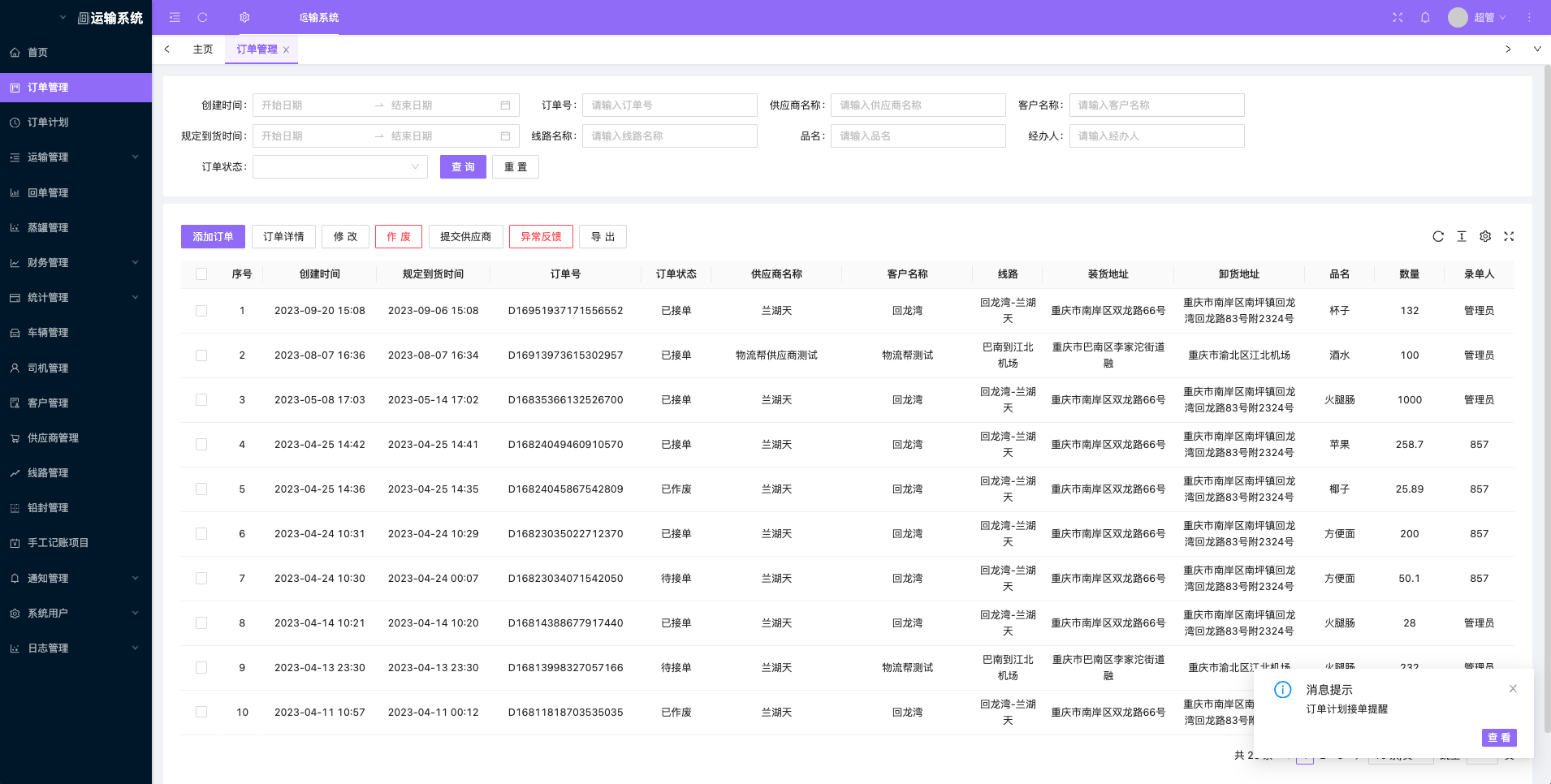
Task: Open 订单计划 in the sidebar
Action: pyautogui.click(x=76, y=122)
